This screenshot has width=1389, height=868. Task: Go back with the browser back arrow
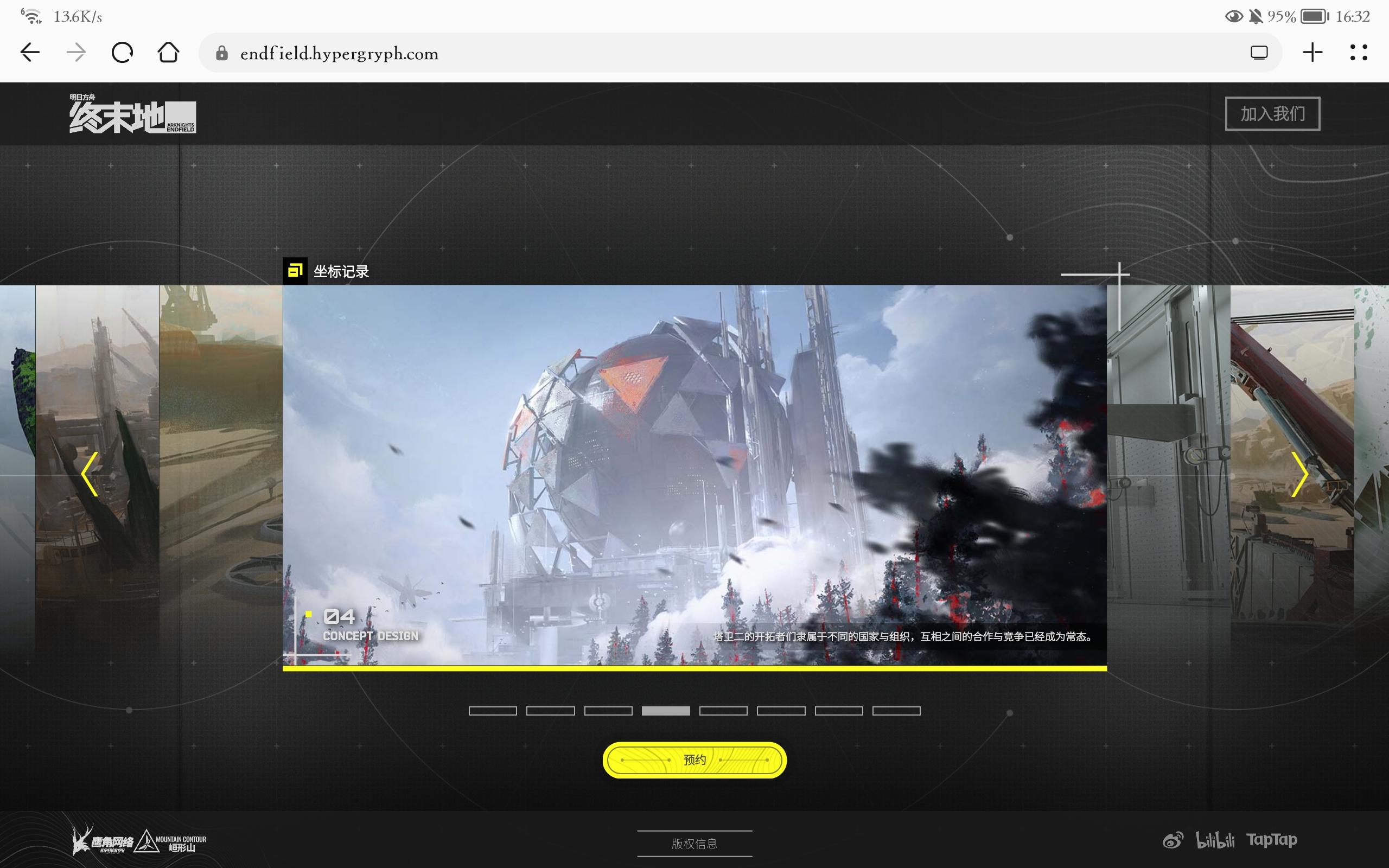pyautogui.click(x=30, y=53)
